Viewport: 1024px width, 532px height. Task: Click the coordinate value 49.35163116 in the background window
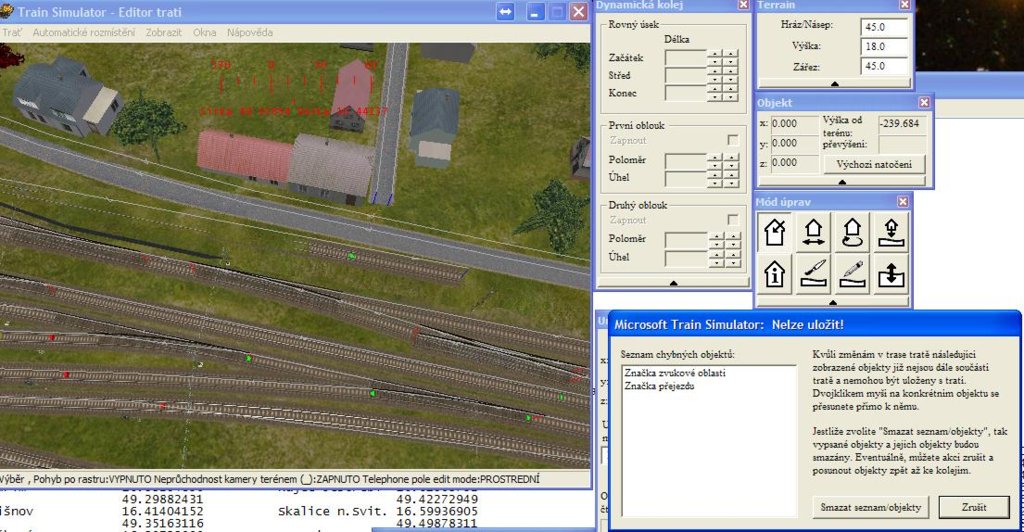(x=163, y=523)
